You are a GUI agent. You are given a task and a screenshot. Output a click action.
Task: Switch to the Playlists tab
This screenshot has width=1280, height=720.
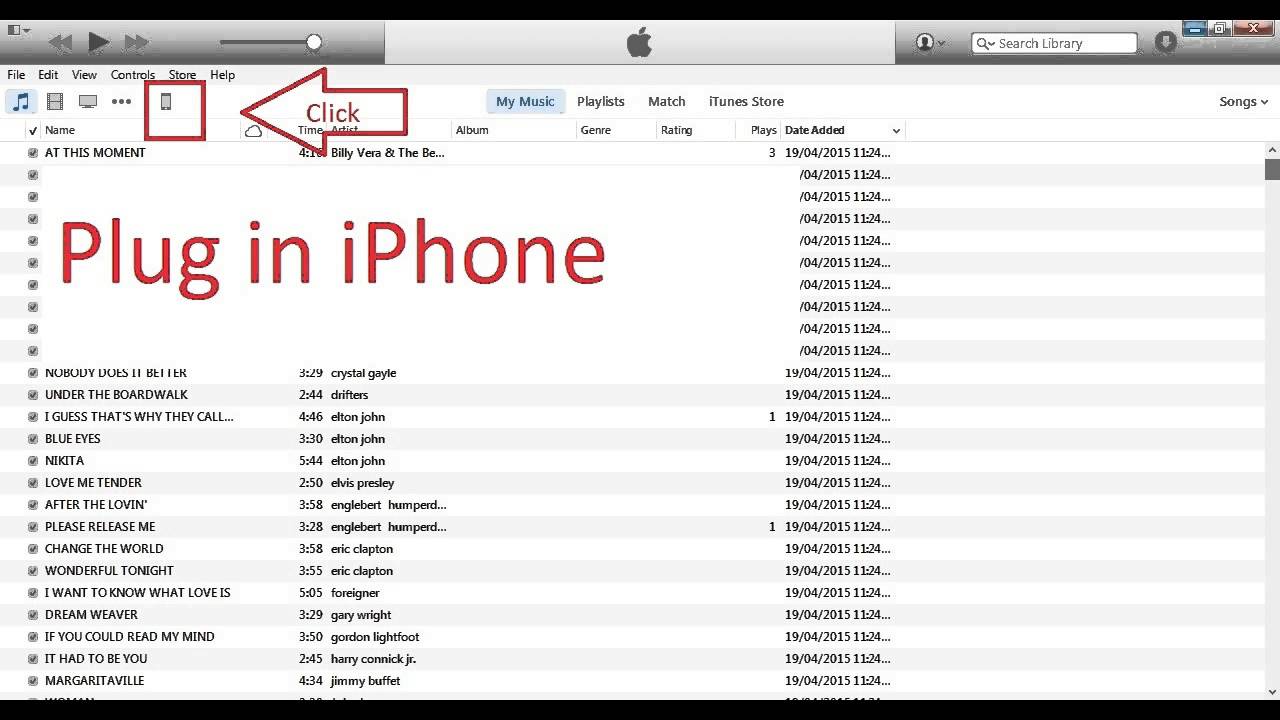(601, 101)
